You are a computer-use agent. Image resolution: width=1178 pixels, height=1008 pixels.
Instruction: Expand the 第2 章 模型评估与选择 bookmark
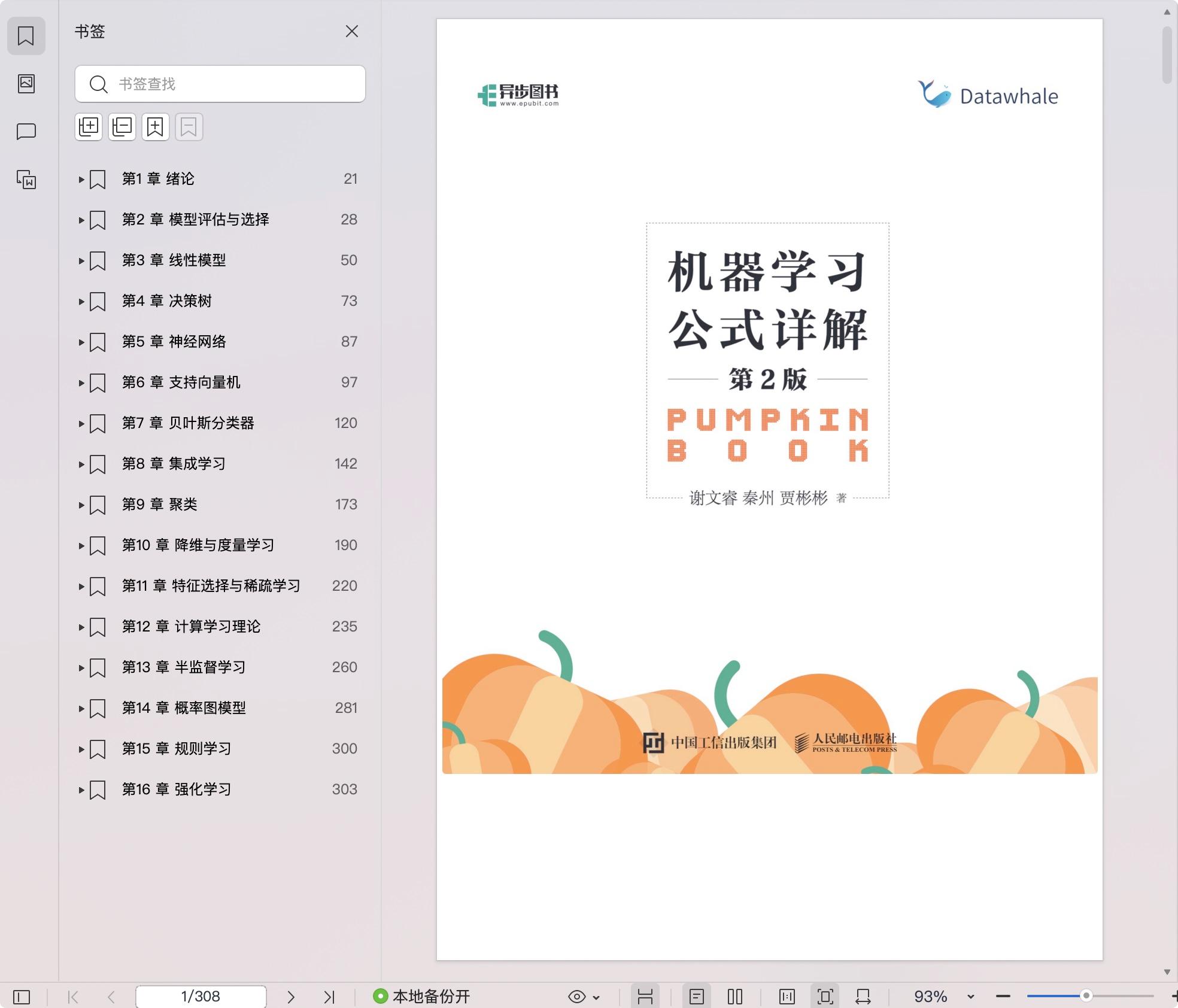(81, 220)
